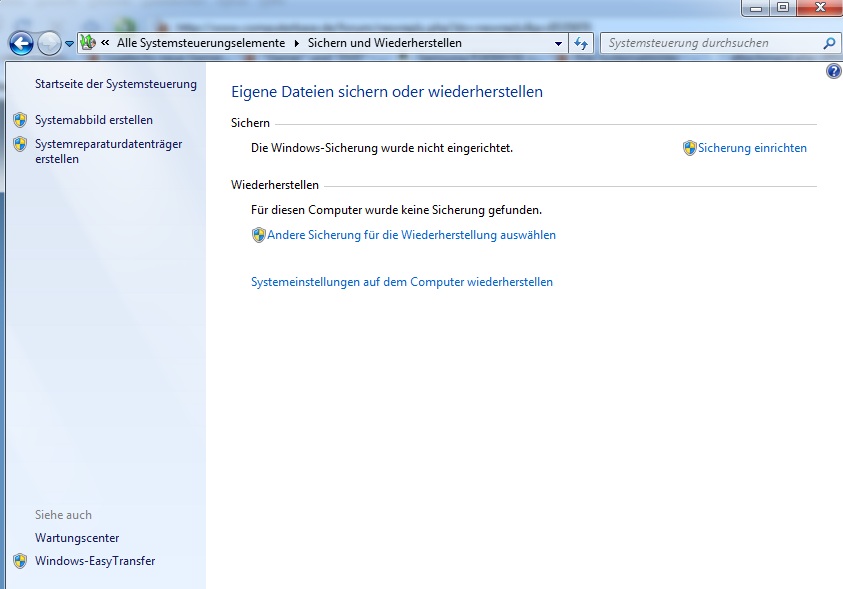Focus the Systemsteuerung durchsuchen search field
The width and height of the screenshot is (843, 589).
(x=711, y=43)
